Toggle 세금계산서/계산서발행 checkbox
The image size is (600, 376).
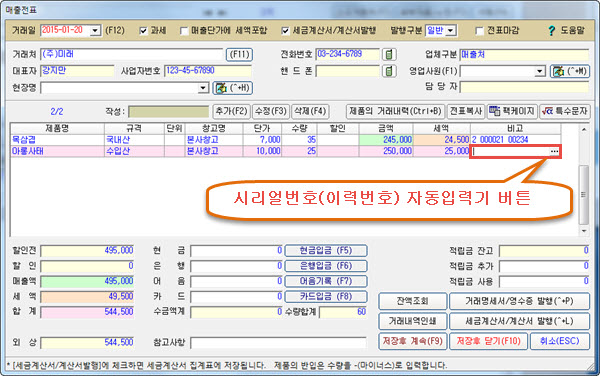point(285,31)
